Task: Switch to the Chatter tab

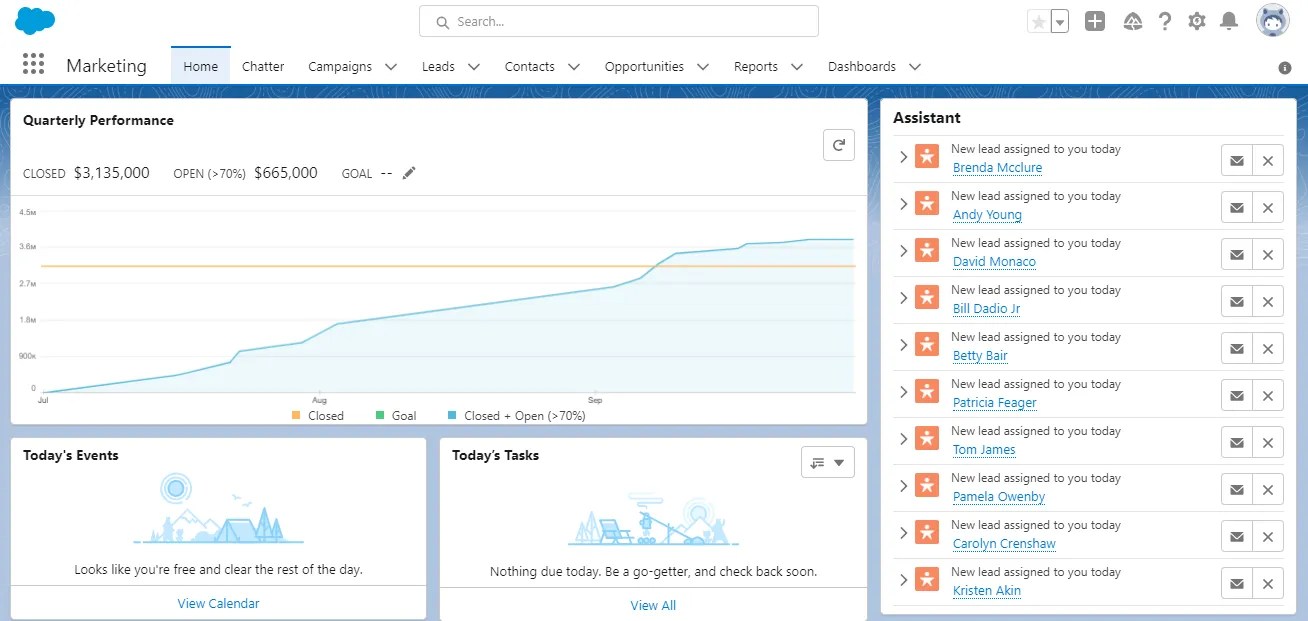Action: (263, 66)
